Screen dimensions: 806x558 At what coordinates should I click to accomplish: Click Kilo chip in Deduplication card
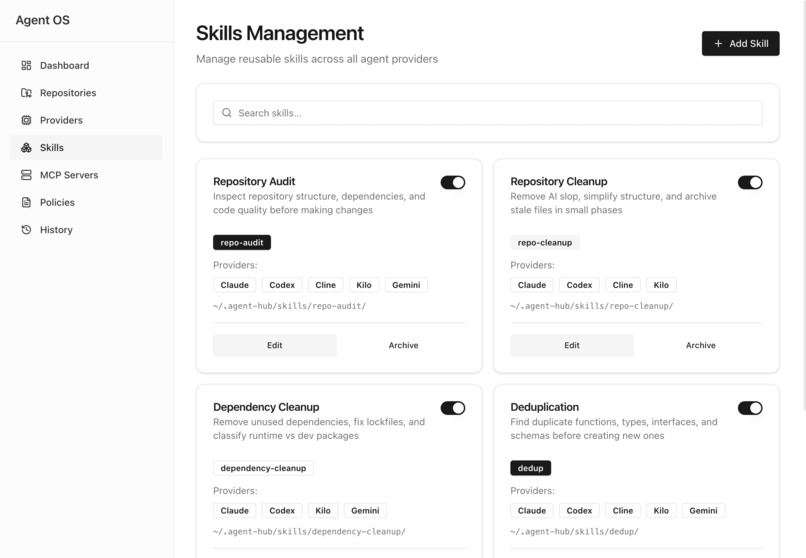[661, 511]
